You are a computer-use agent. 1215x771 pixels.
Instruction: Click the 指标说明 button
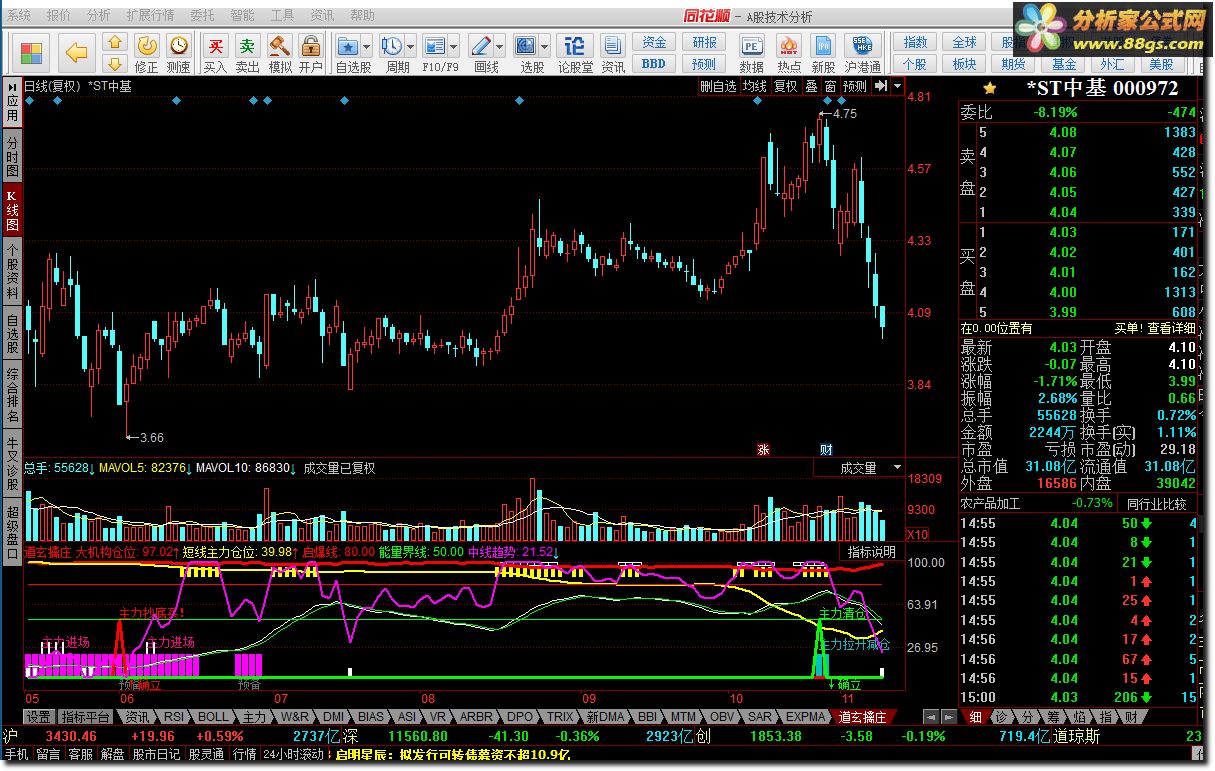[872, 552]
